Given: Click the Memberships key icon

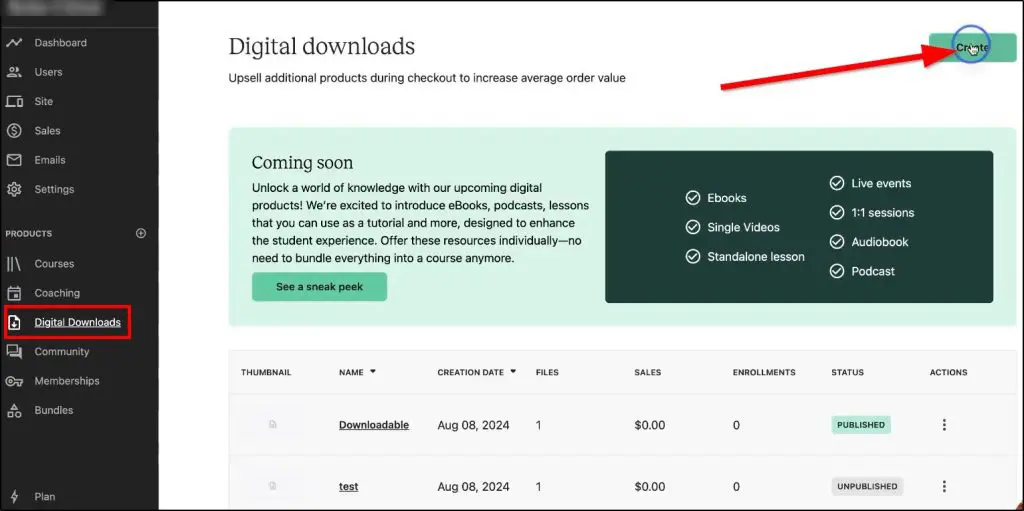Looking at the screenshot, I should pos(14,381).
